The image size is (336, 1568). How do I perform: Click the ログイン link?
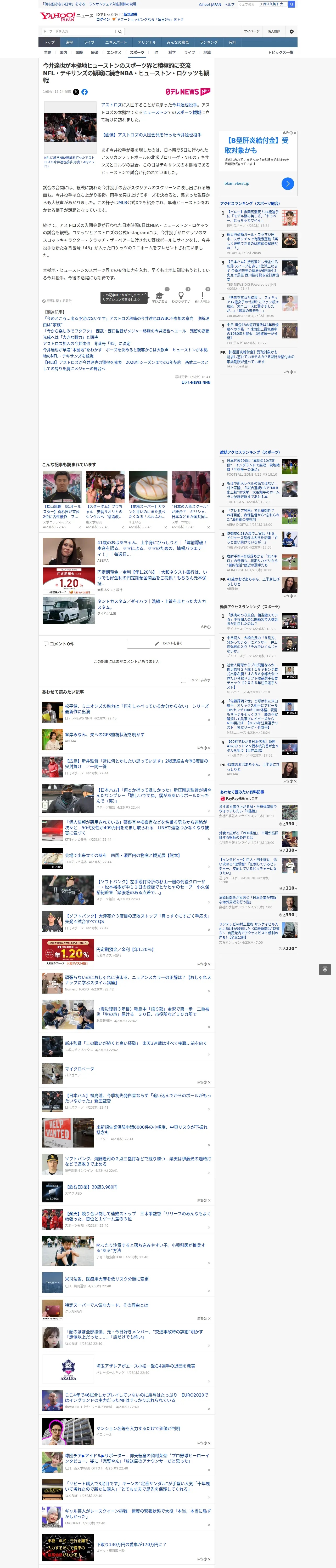[103, 20]
